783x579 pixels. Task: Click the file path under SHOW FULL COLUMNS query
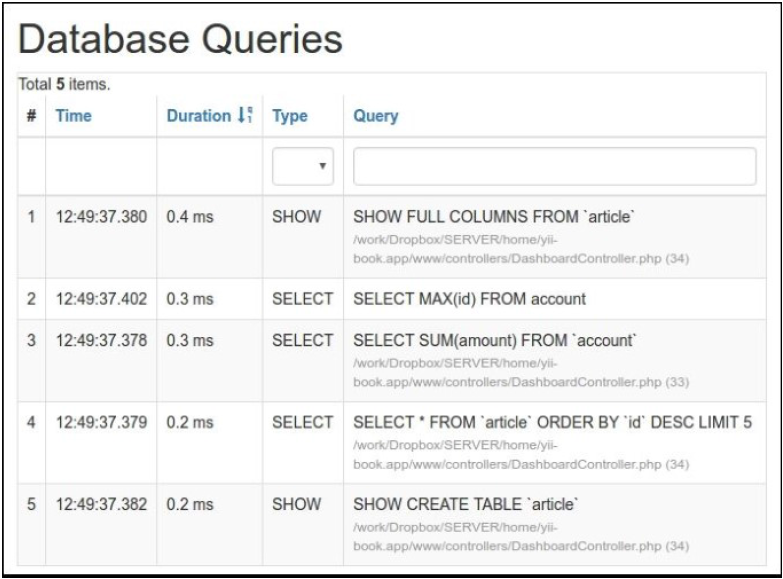(521, 249)
